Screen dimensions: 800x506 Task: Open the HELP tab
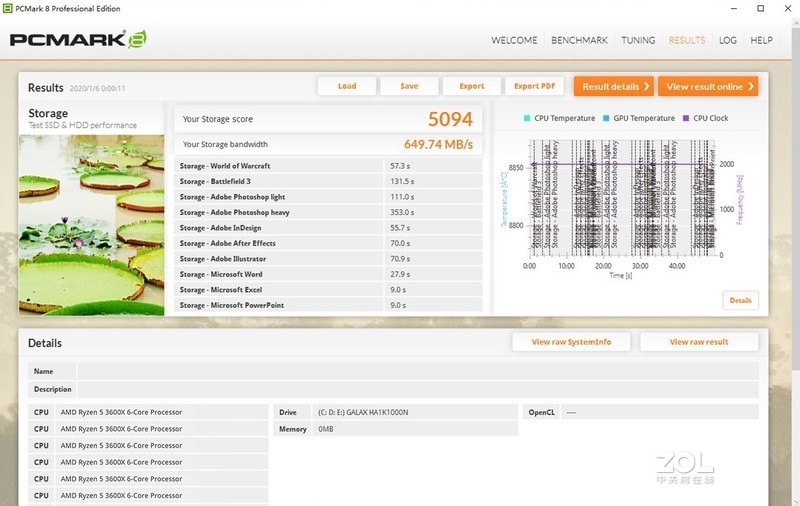(x=761, y=40)
